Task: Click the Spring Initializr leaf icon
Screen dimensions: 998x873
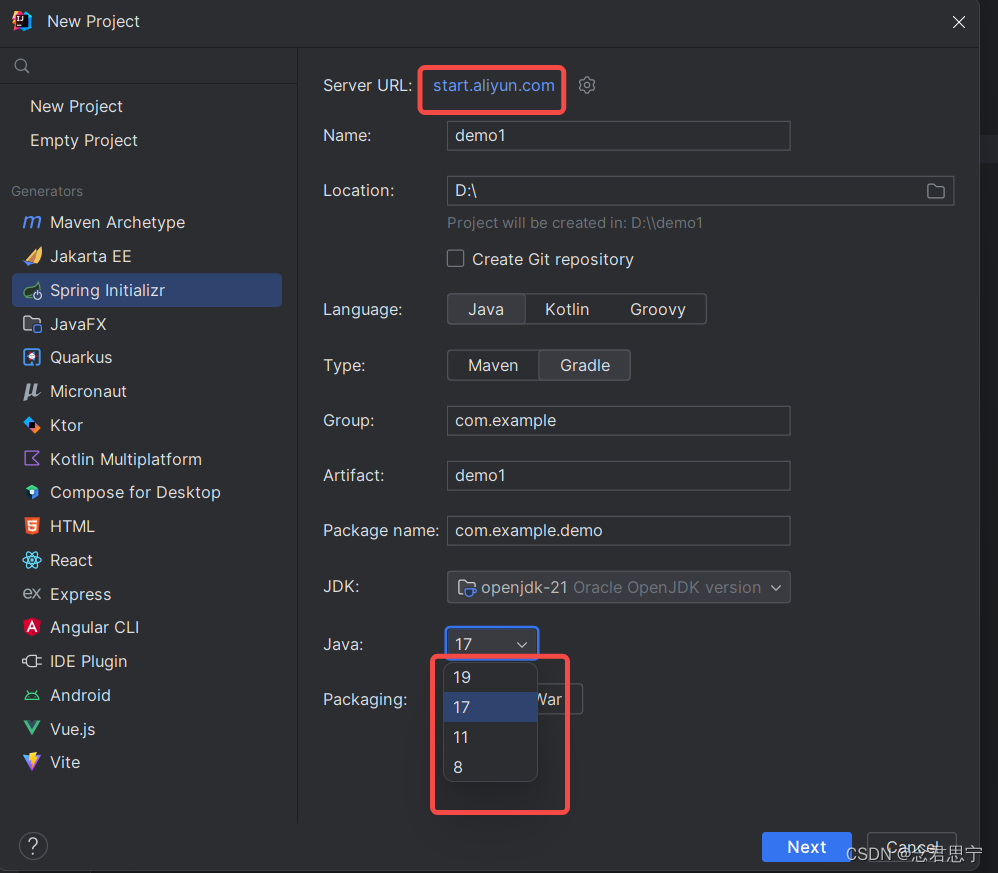Action: [x=32, y=291]
